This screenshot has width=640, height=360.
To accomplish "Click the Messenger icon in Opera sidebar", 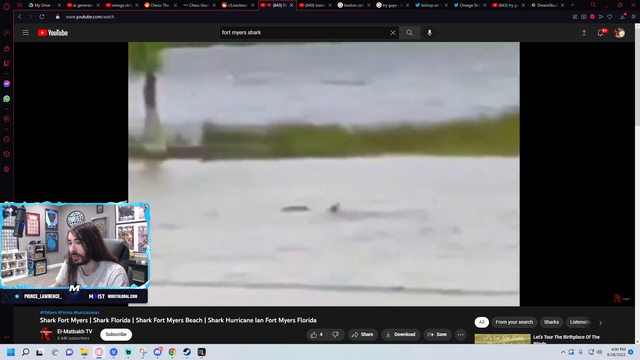I will pyautogui.click(x=7, y=84).
